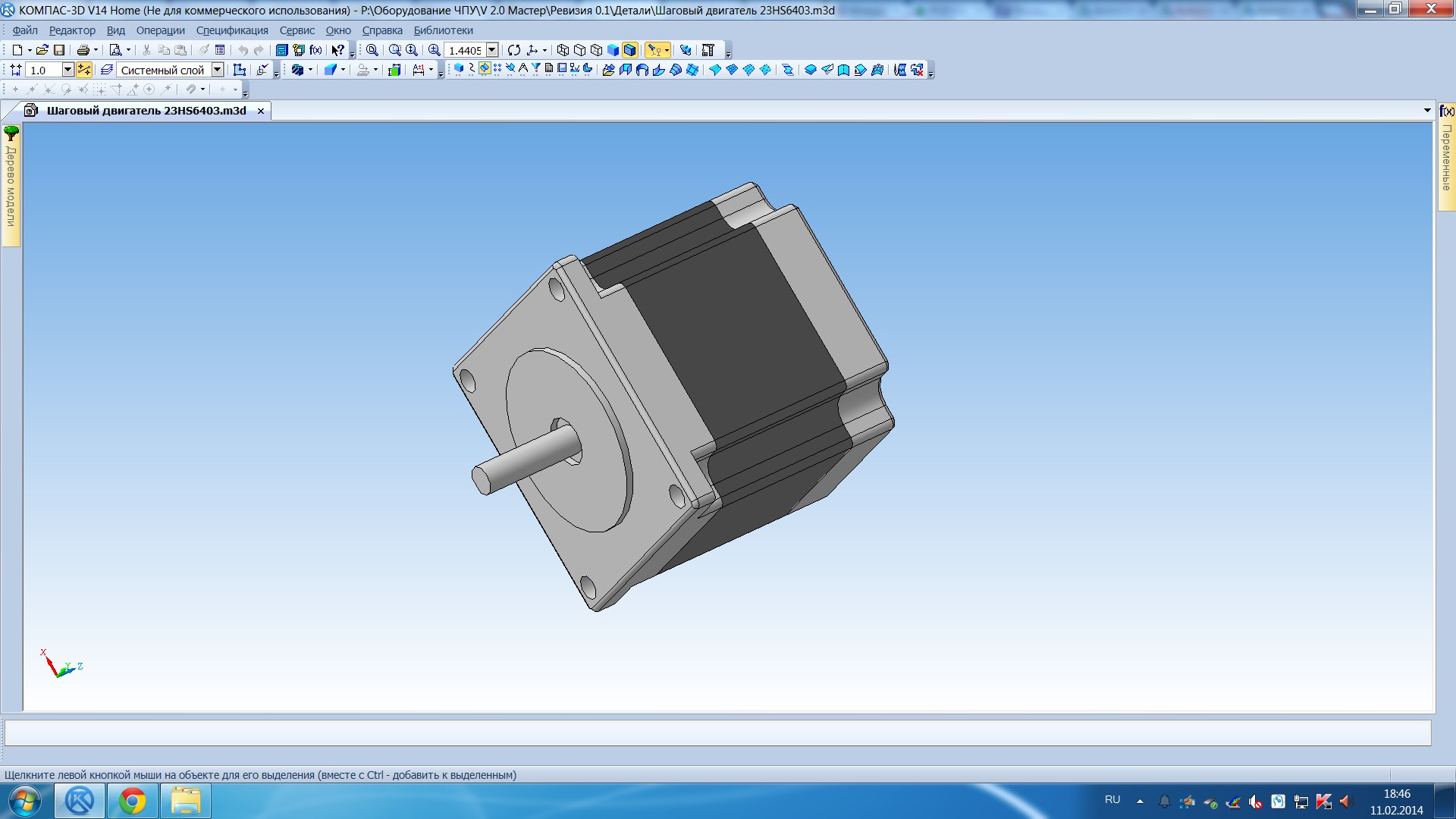Toggle solid body blue cube mode
Screen dimensions: 1456x819
tap(459, 68)
